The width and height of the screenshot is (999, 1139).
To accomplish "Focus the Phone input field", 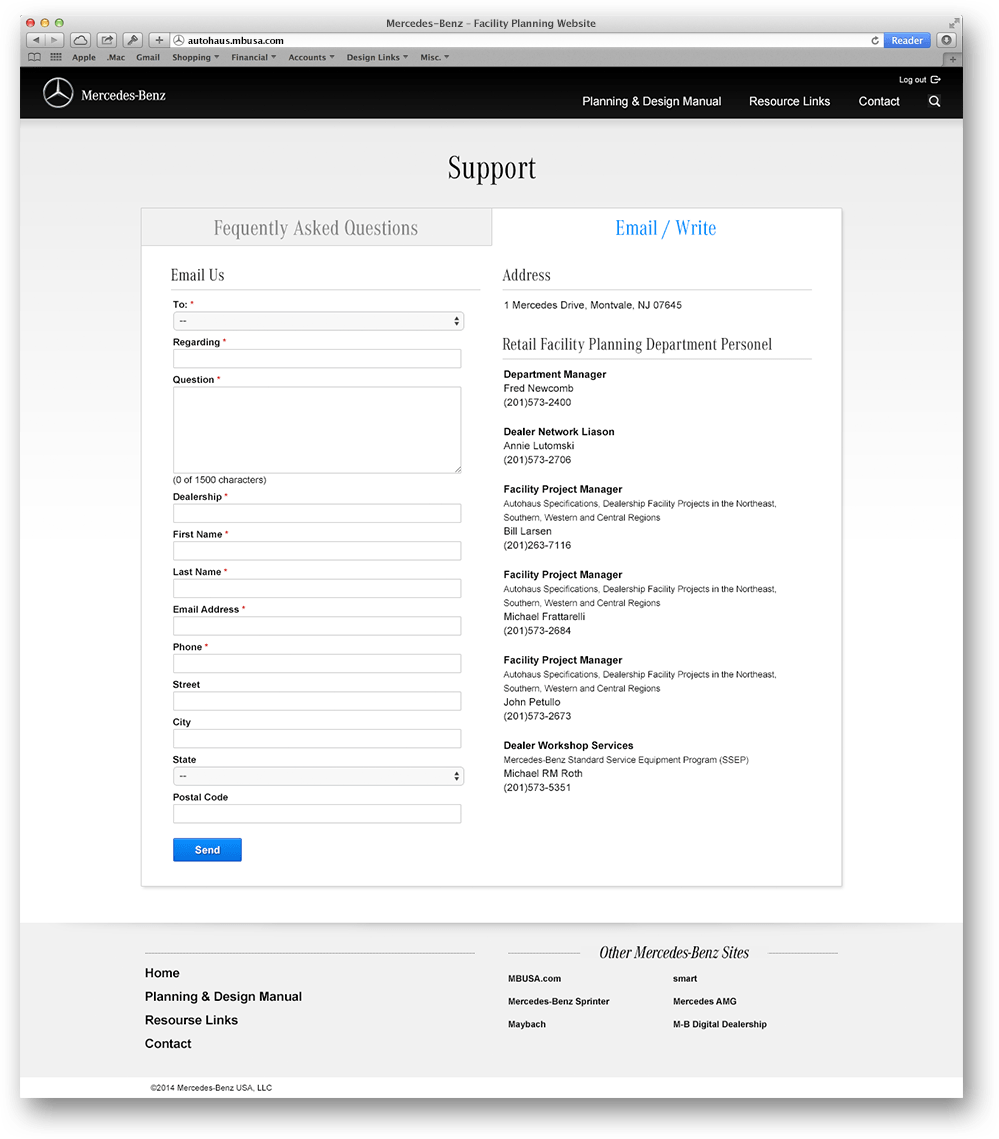I will pos(317,663).
